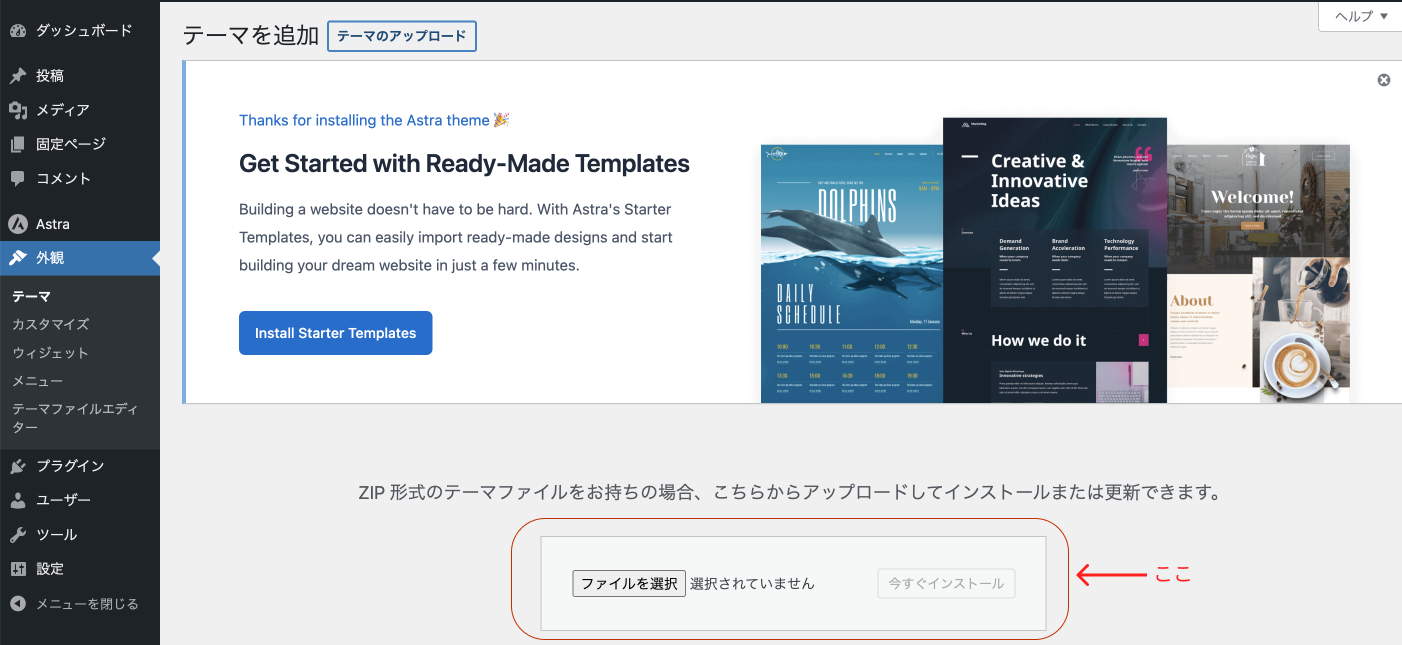Image resolution: width=1402 pixels, height=645 pixels.
Task: Click the wrench icon beside ツール
Action: tap(17, 535)
